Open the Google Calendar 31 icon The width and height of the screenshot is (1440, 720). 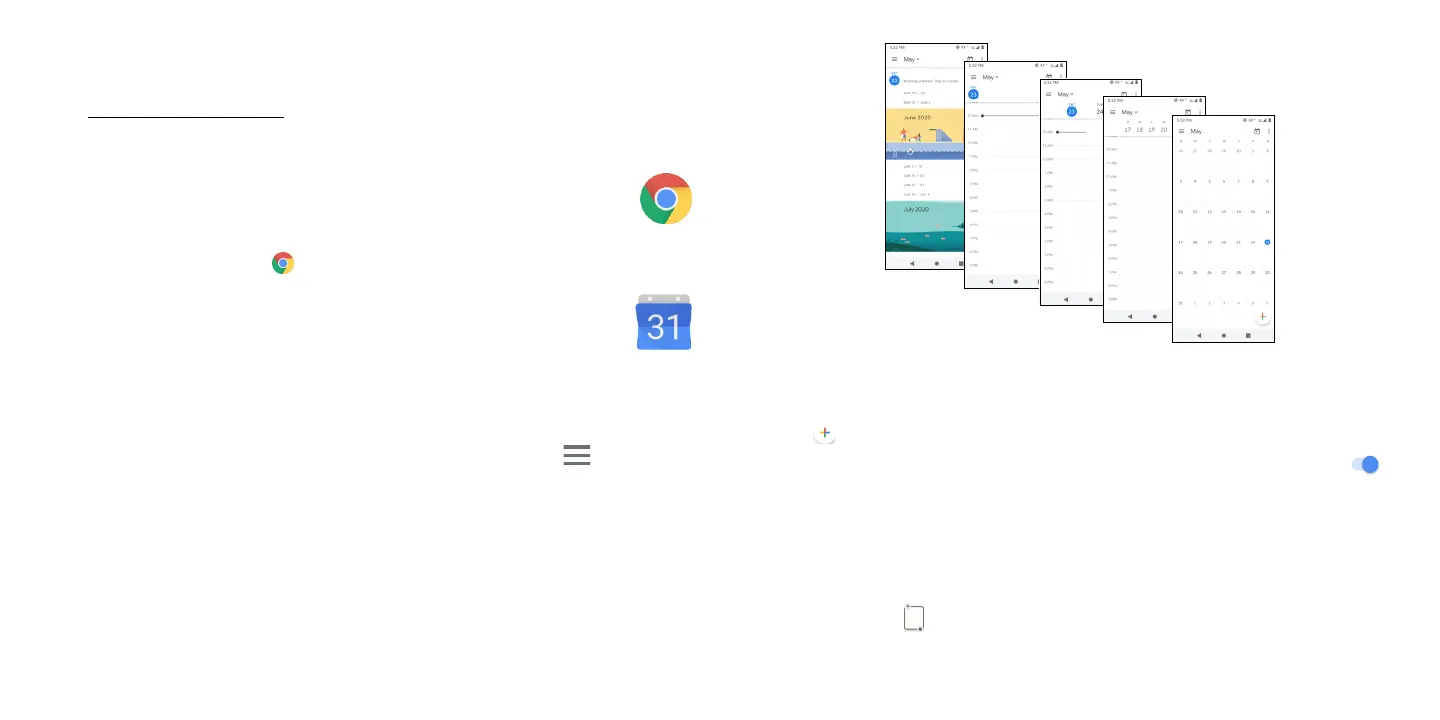[664, 323]
